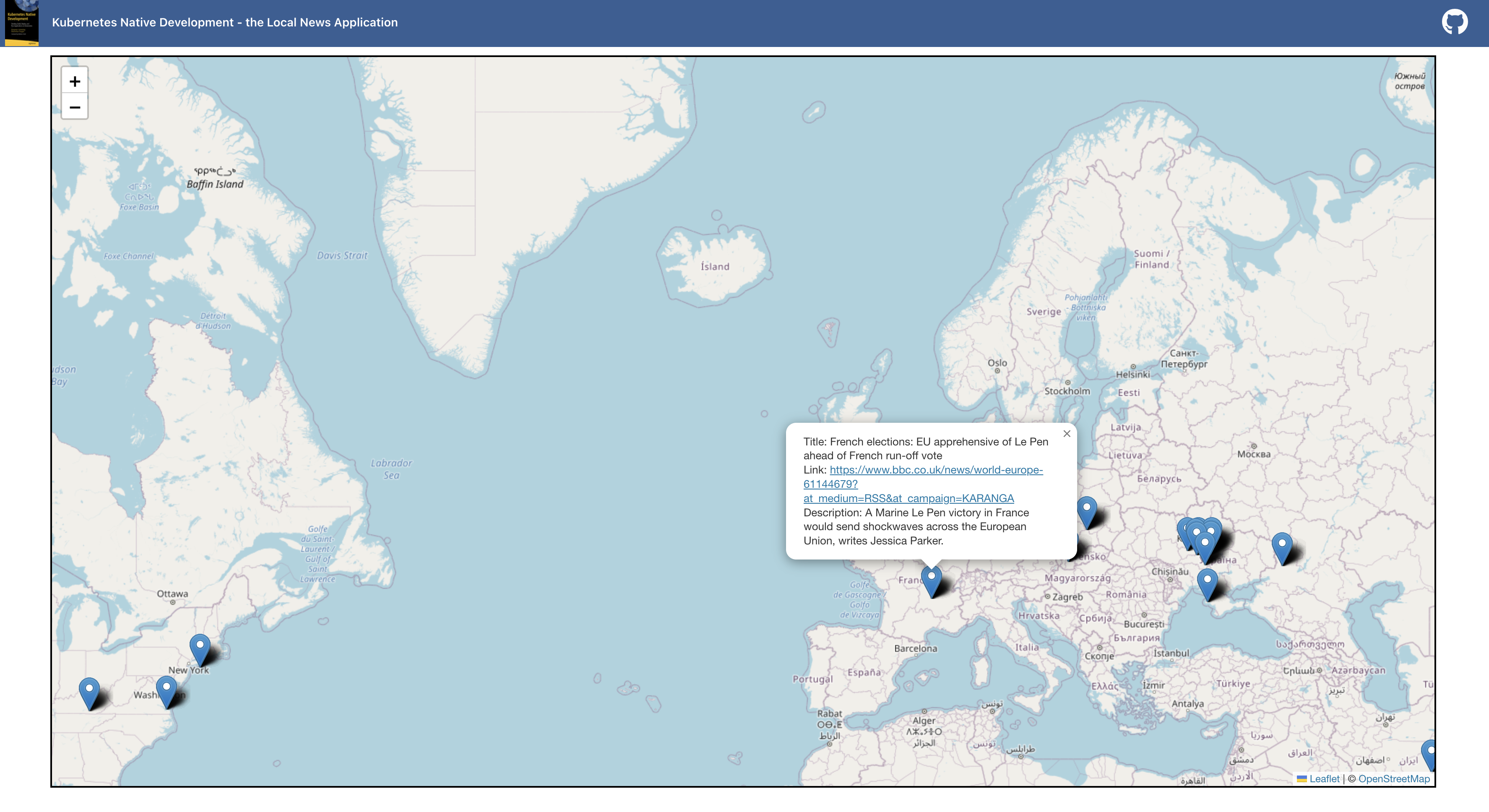Image resolution: width=1489 pixels, height=812 pixels.
Task: Click the zoom out minus button
Action: coord(75,107)
